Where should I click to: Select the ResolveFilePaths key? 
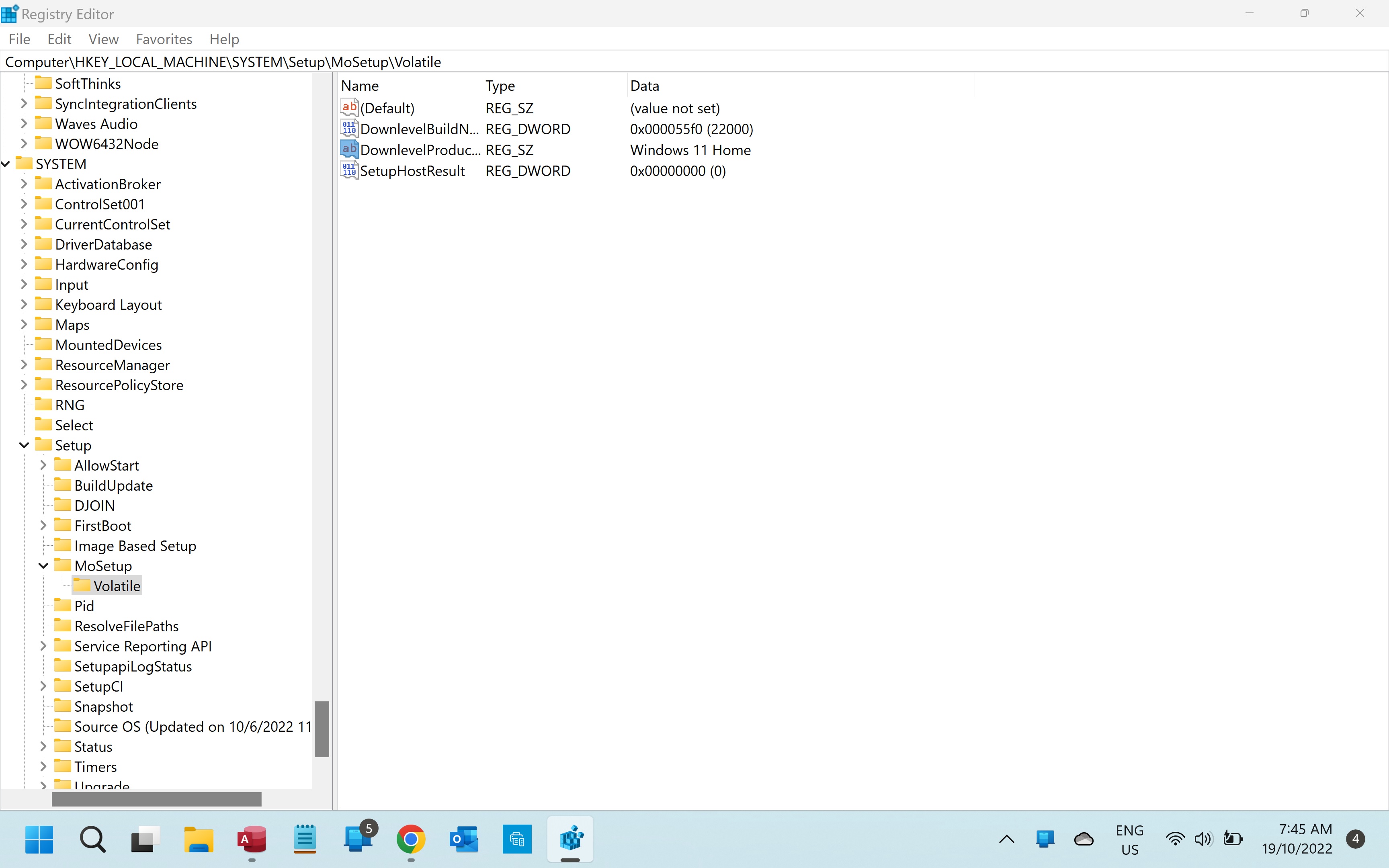126,626
